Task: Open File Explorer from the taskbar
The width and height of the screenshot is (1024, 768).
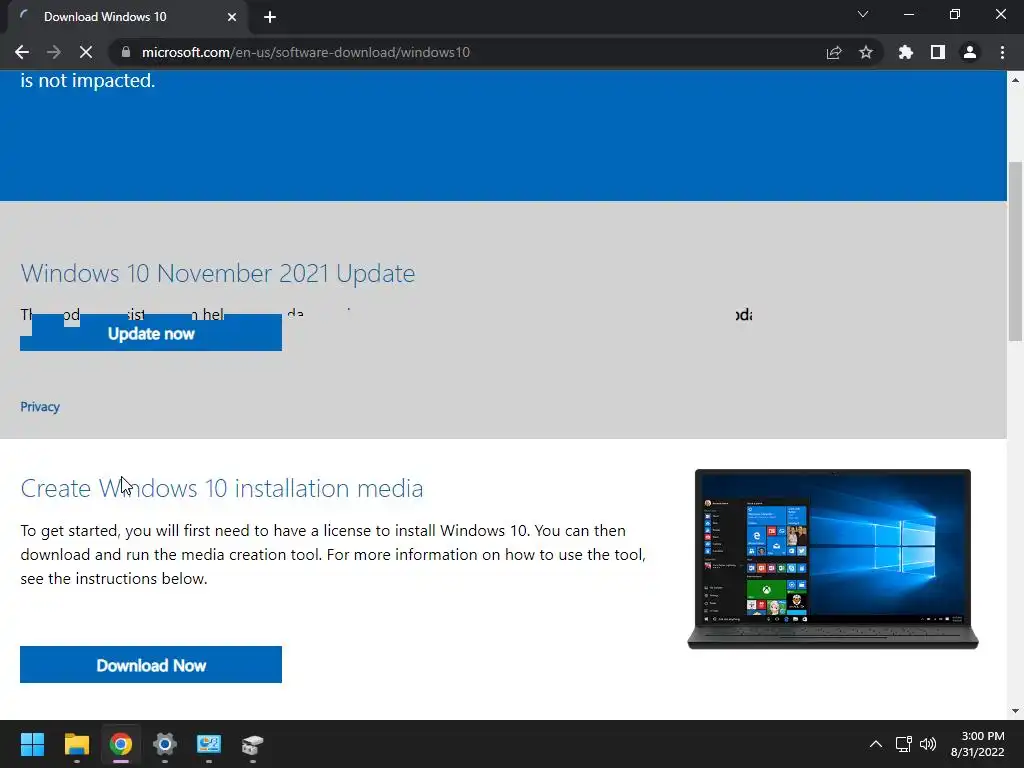Action: click(76, 744)
